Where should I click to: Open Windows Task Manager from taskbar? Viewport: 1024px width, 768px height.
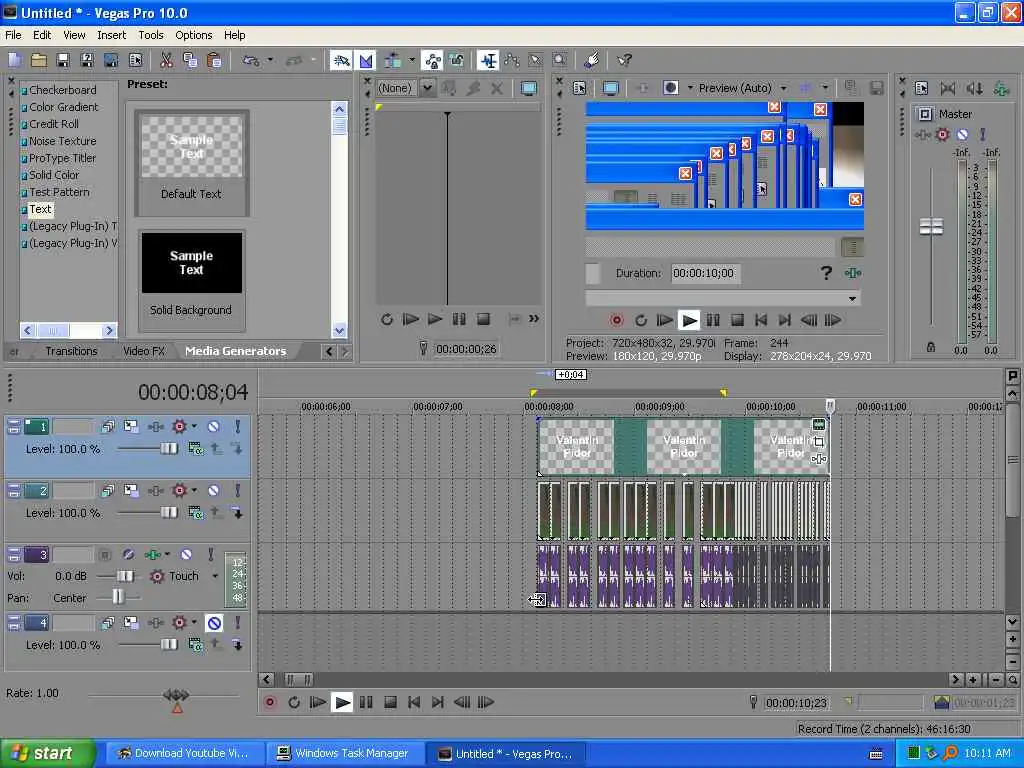[345, 754]
